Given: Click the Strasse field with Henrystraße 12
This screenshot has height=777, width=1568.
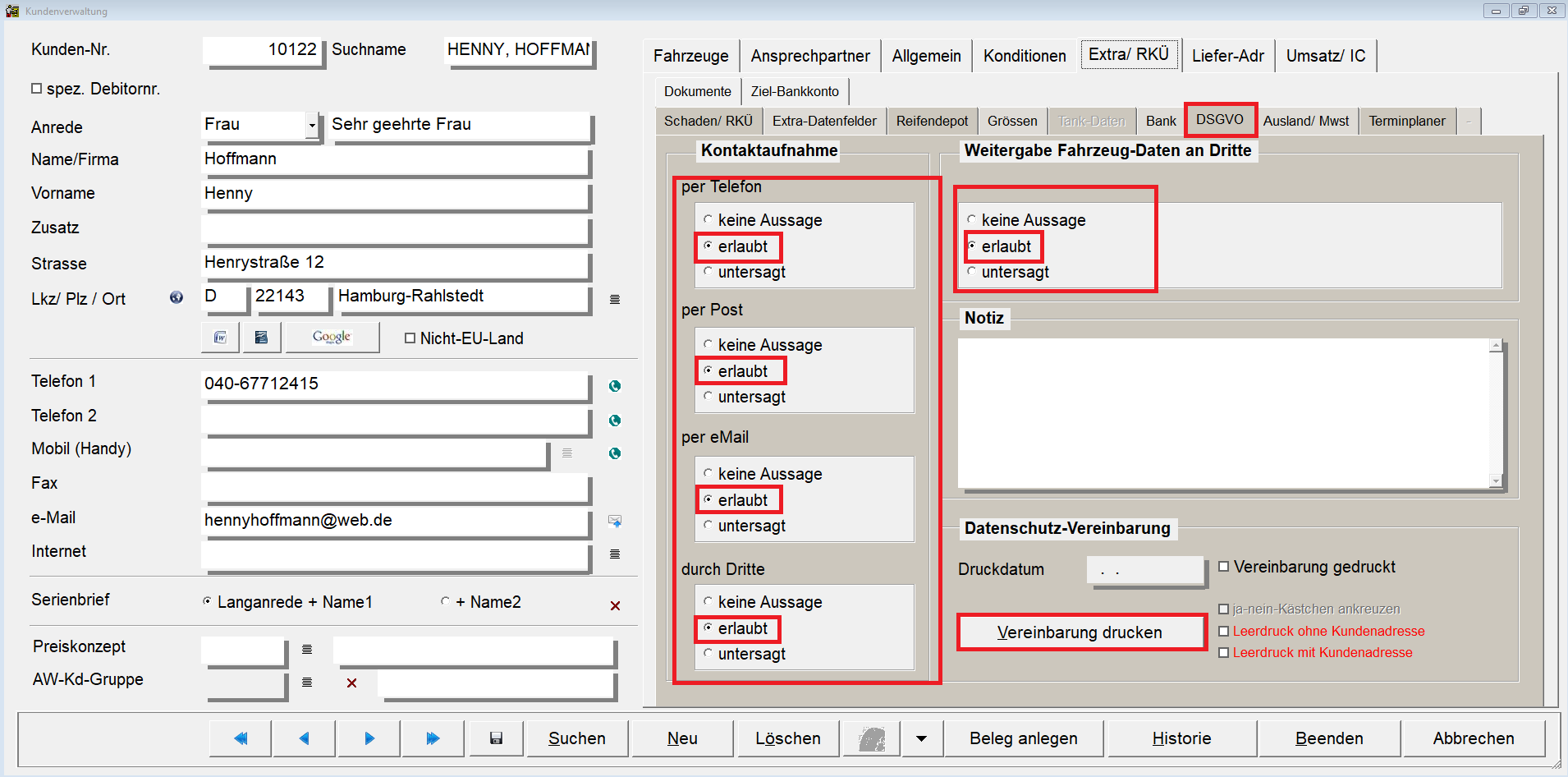Looking at the screenshot, I should pyautogui.click(x=396, y=263).
